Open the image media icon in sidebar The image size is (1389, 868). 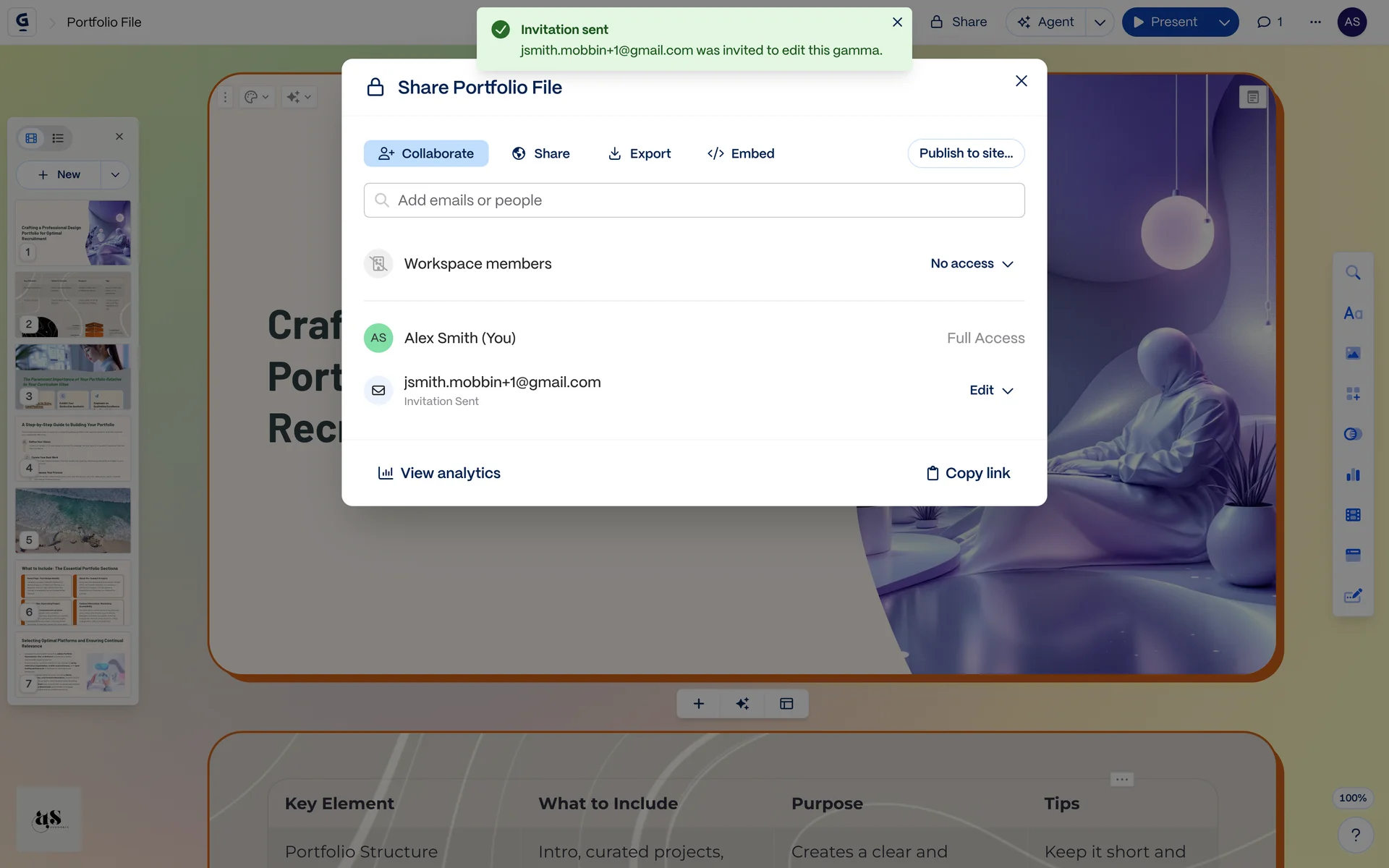pyautogui.click(x=1353, y=353)
